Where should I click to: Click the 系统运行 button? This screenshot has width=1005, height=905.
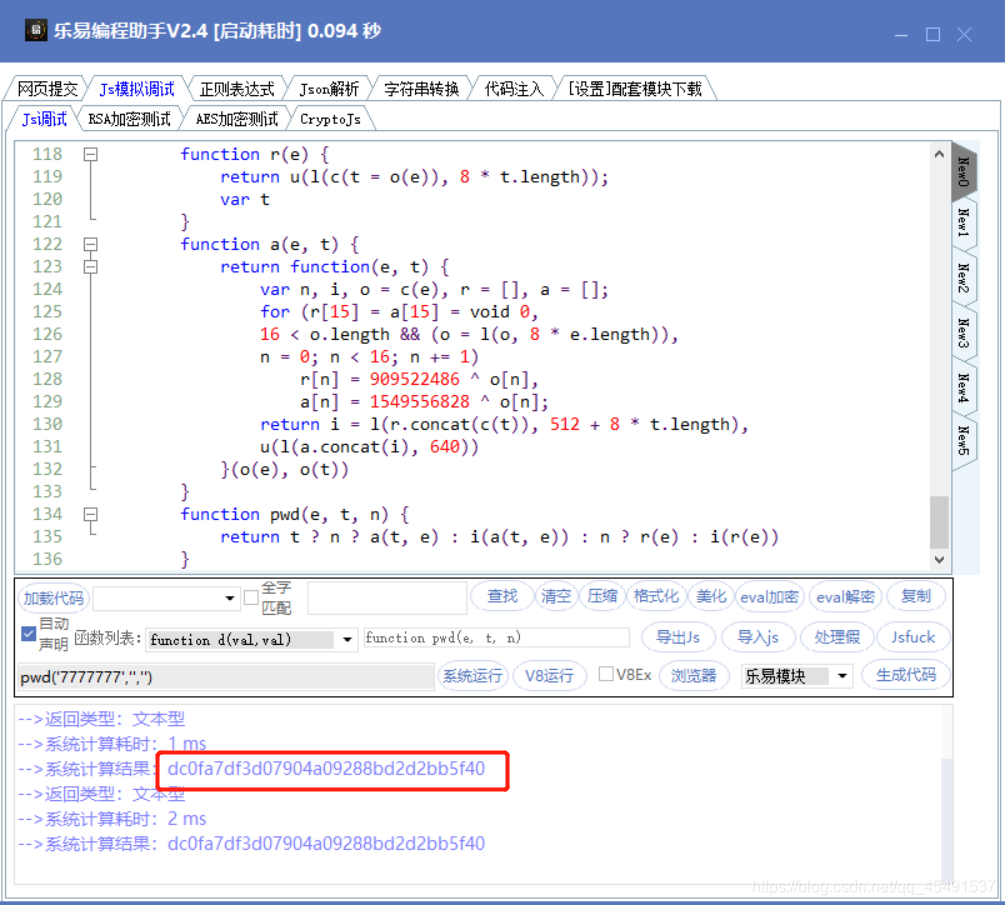(x=473, y=676)
